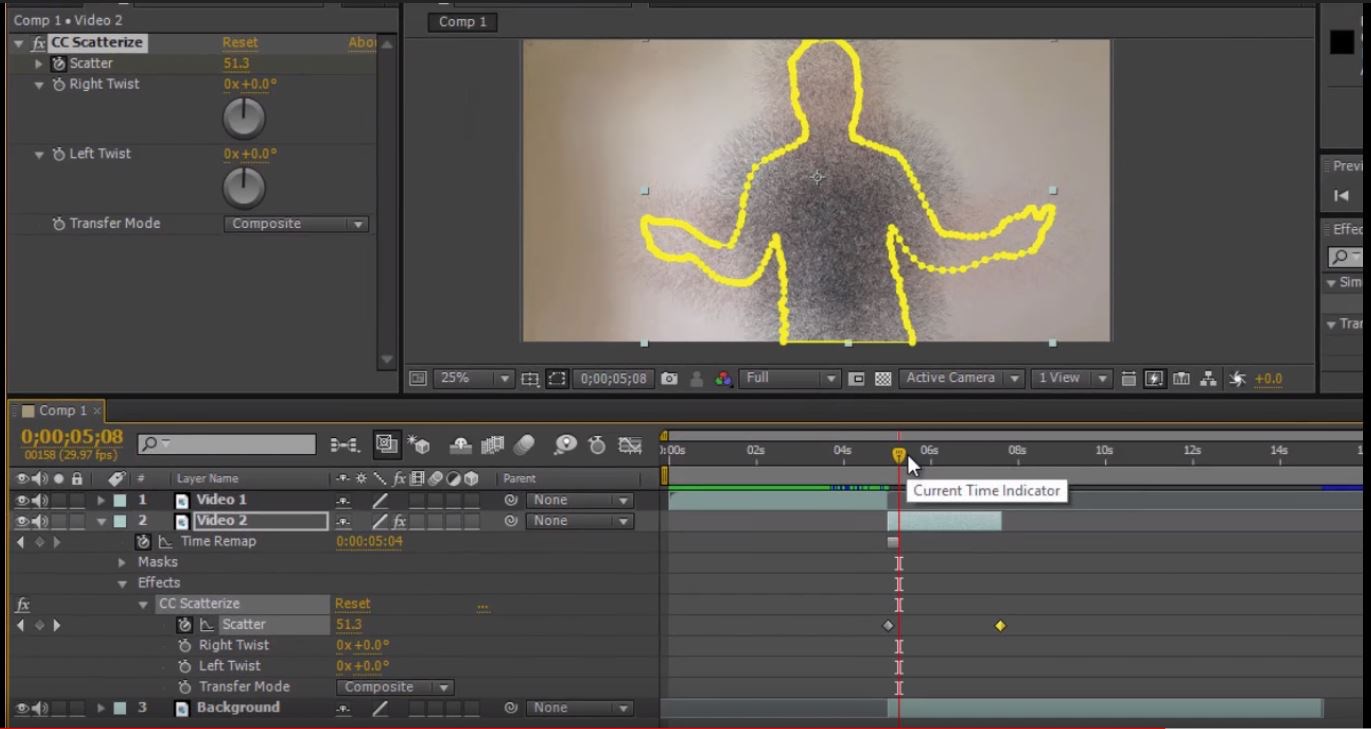Hide the Background layer with eye icon
The width and height of the screenshot is (1371, 729).
pos(22,708)
